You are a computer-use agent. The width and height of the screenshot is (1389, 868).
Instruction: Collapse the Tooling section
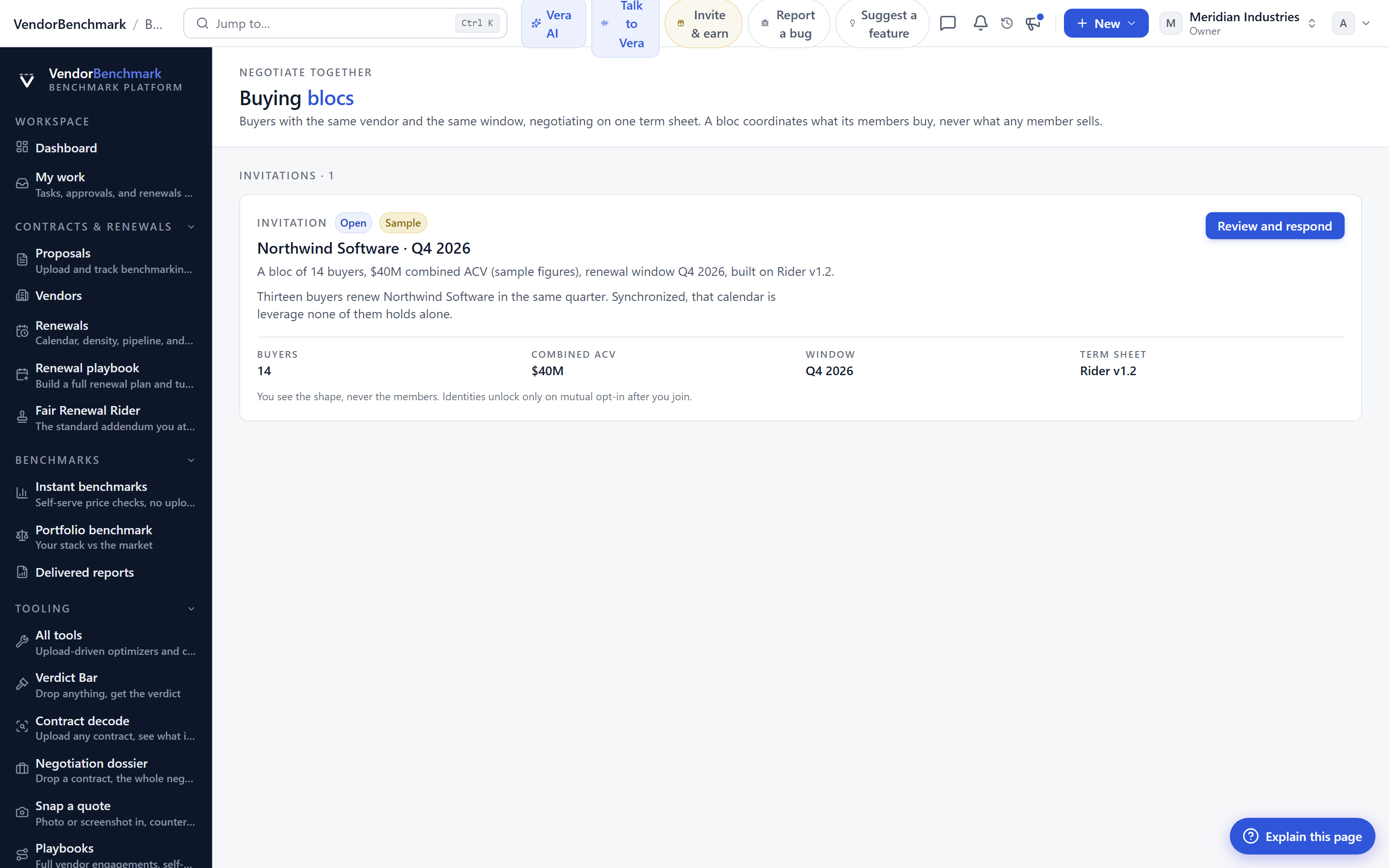coord(191,609)
